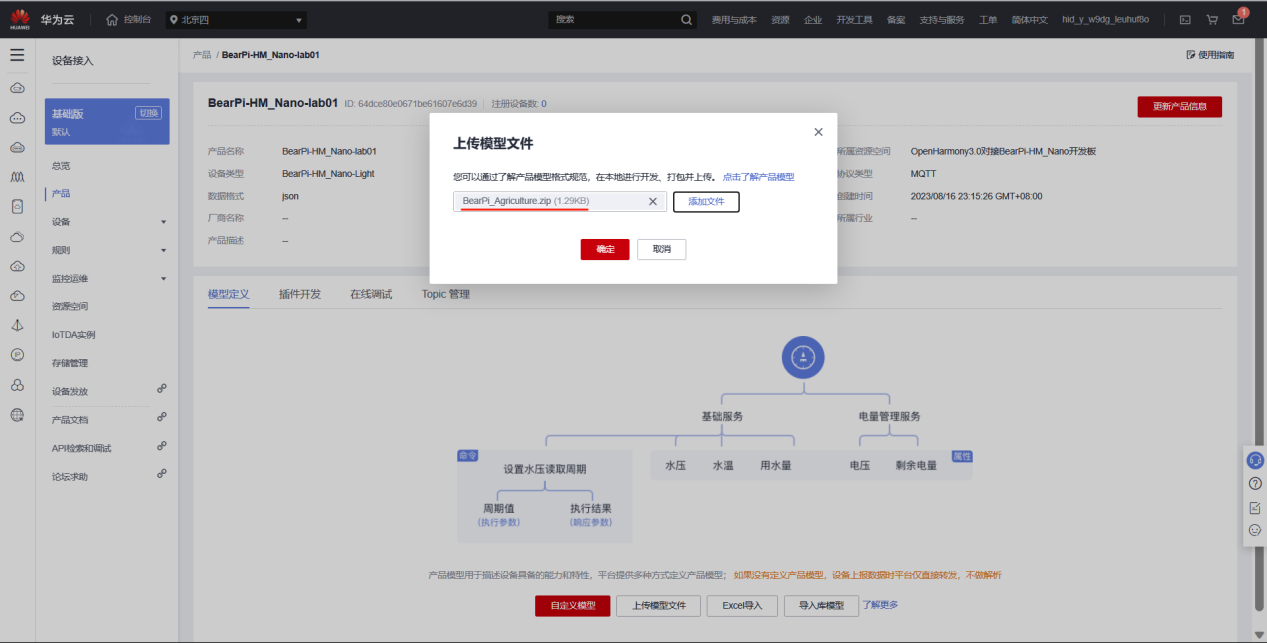Remove BearPi_Agriculture.zip with the X icon
Screen dimensions: 1267x643
653,201
